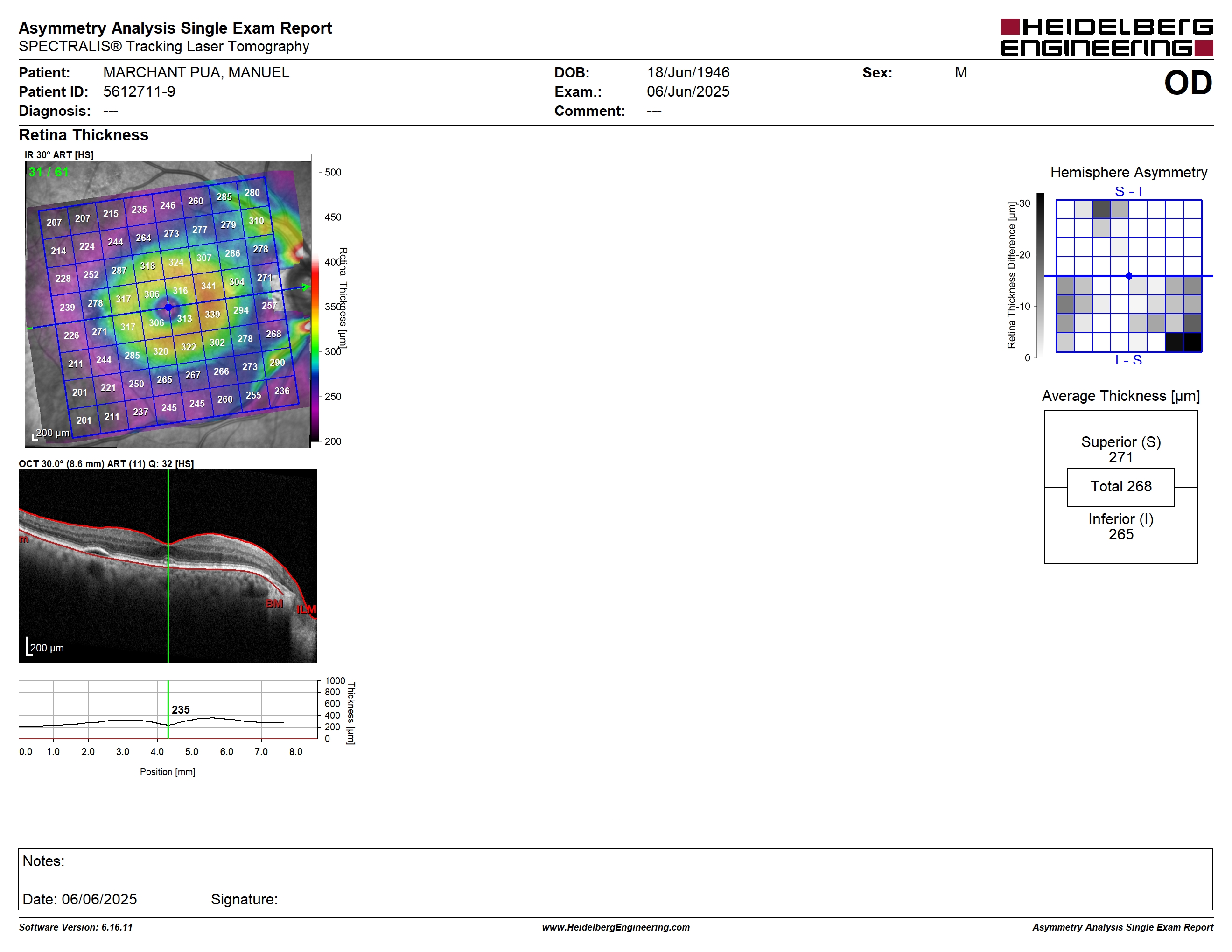The width and height of the screenshot is (1232, 952).
Task: Click the blue center dot in Hemisphere Asymmetry grid
Action: [1129, 276]
